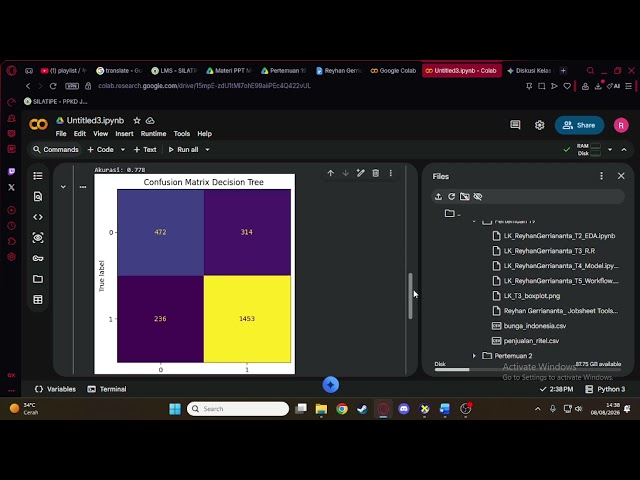The width and height of the screenshot is (640, 480).
Task: Open the Insert menu
Action: (x=124, y=134)
